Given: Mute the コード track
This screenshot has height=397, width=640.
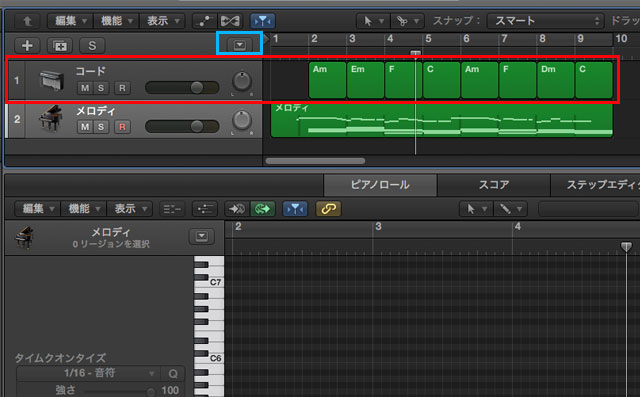Looking at the screenshot, I should click(84, 88).
